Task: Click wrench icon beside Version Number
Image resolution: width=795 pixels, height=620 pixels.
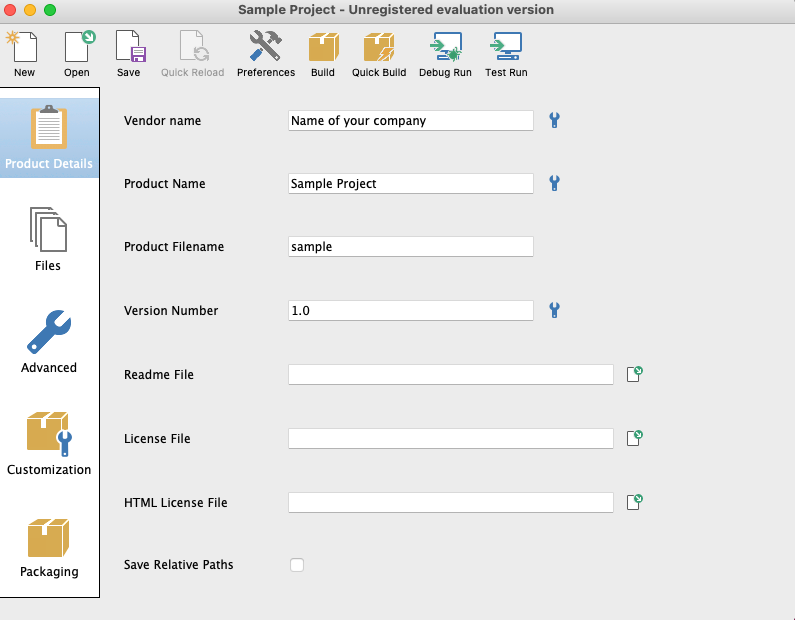Action: pyautogui.click(x=554, y=311)
